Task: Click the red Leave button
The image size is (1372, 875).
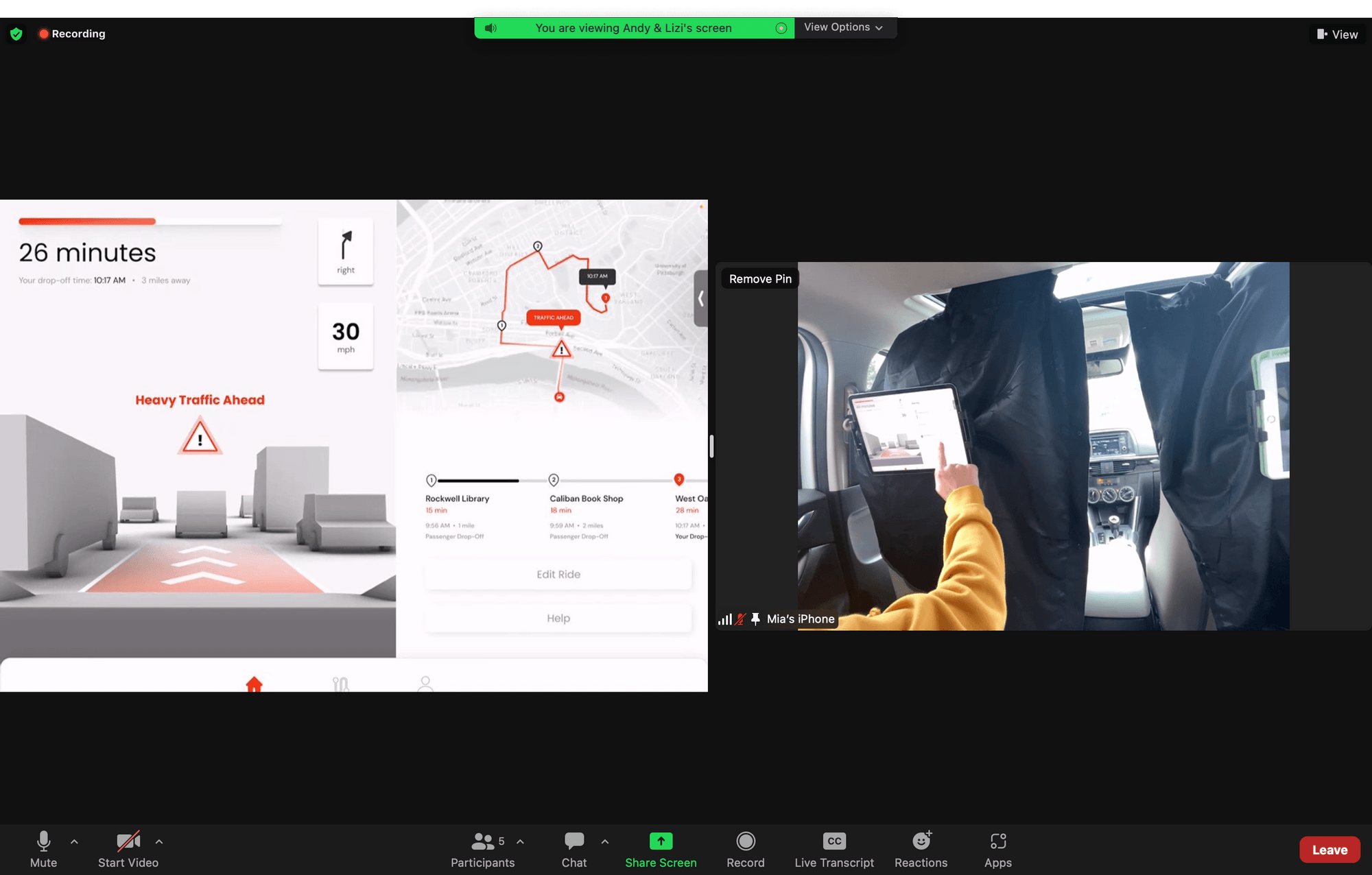Action: [x=1329, y=850]
